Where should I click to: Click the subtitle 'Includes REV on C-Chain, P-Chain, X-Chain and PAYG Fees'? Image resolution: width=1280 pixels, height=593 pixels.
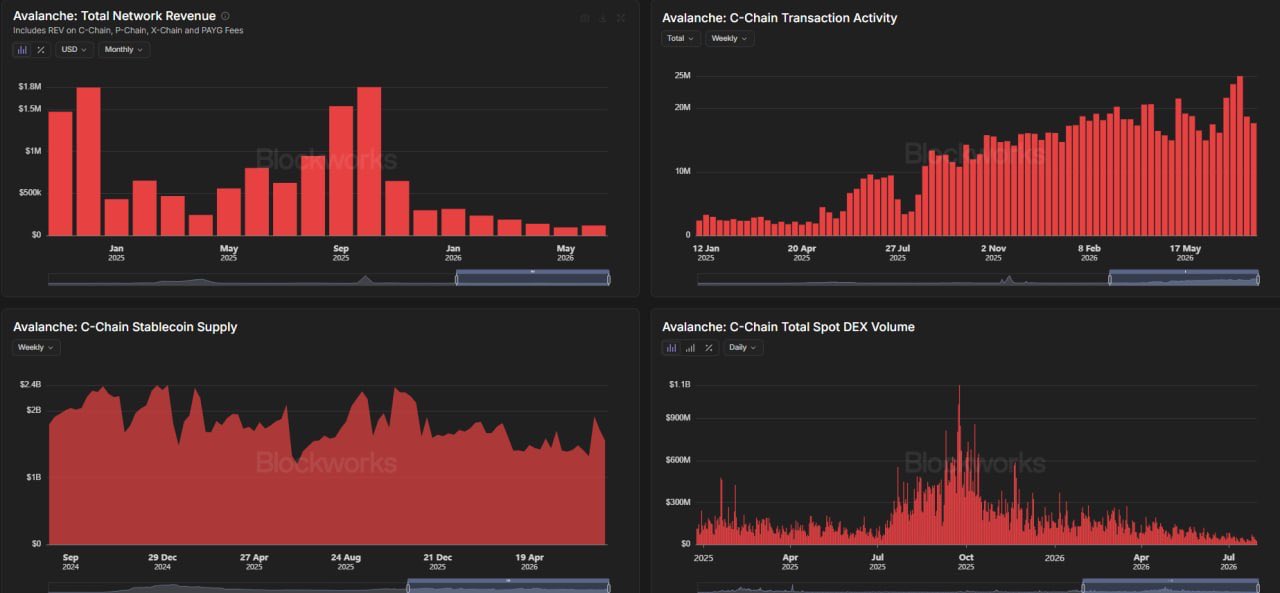[128, 30]
